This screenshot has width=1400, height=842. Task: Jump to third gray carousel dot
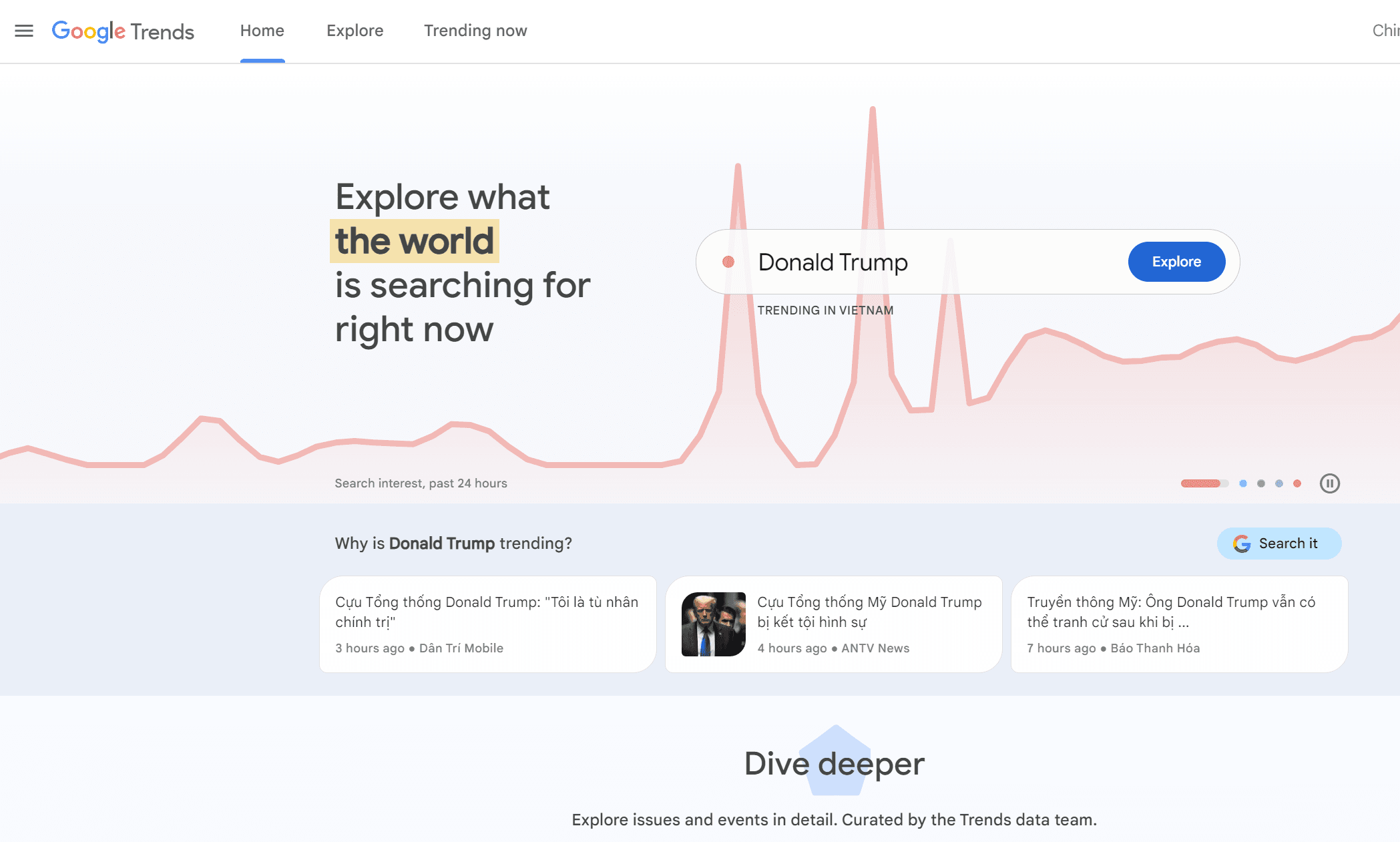[x=1261, y=483]
